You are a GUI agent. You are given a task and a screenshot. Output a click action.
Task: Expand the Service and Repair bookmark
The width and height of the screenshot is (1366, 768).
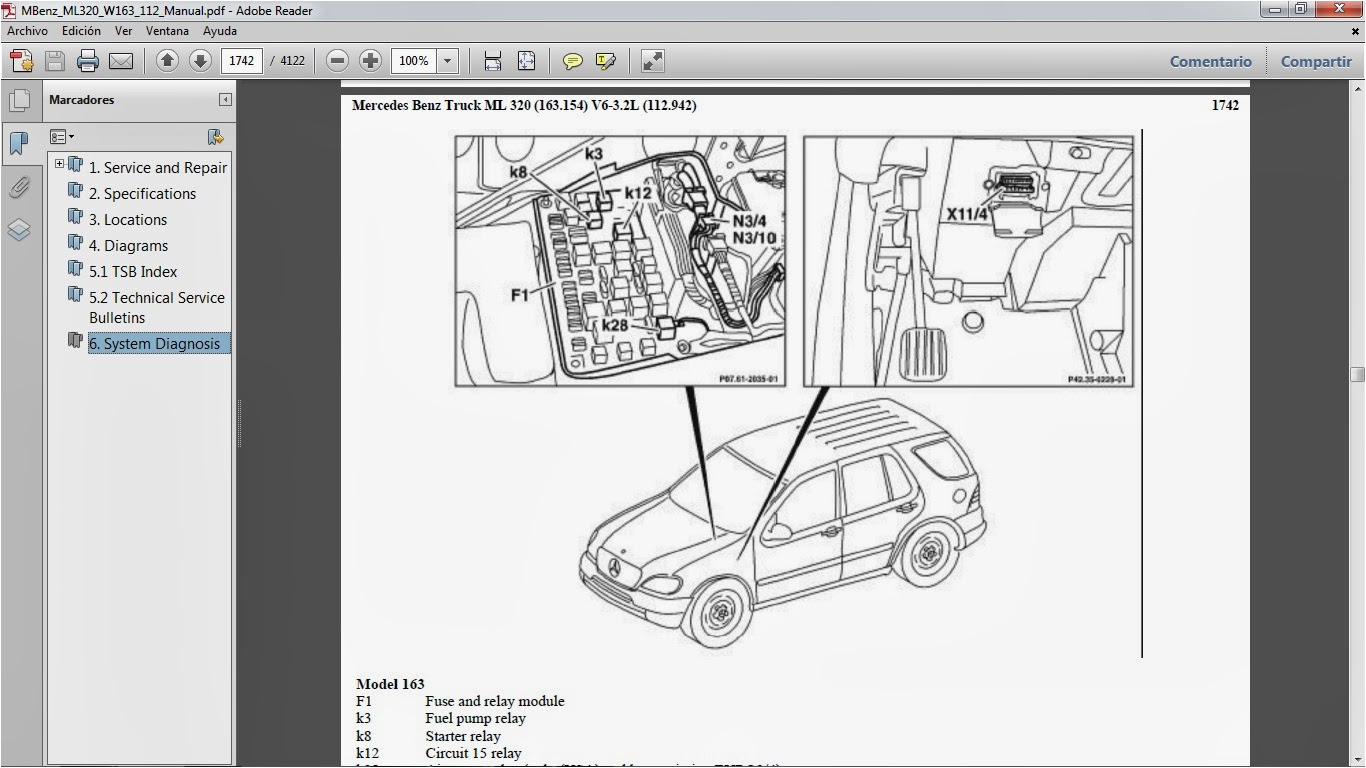click(x=60, y=164)
